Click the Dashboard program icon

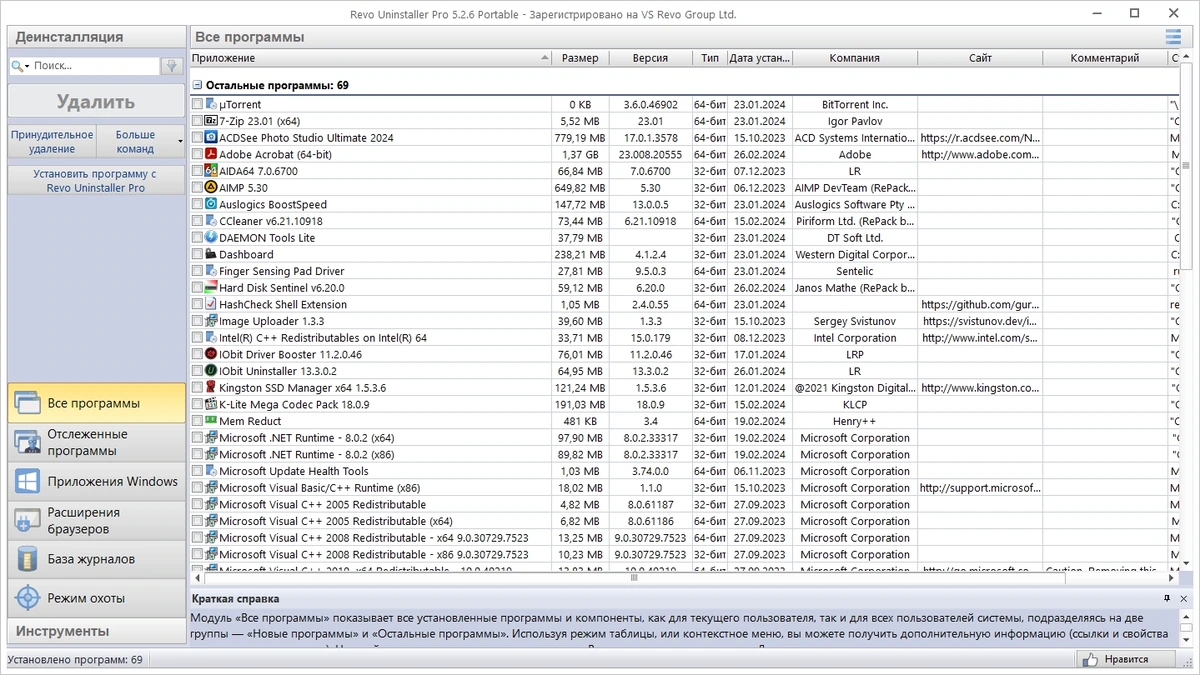(211, 254)
